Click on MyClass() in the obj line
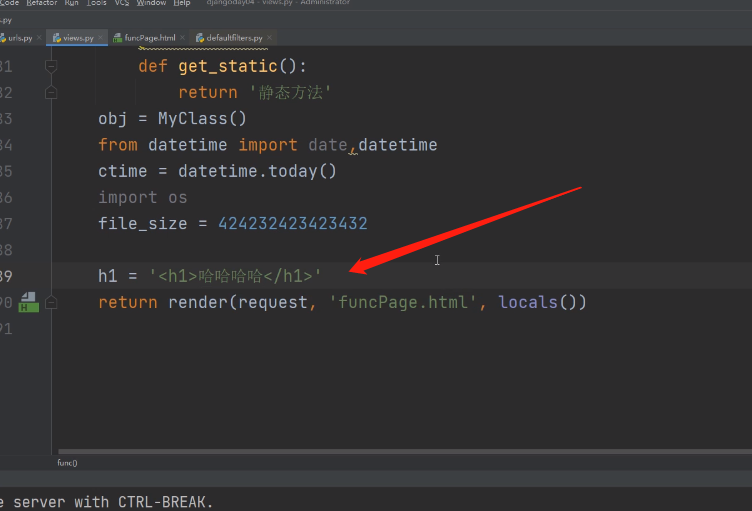752x511 pixels. pos(202,119)
